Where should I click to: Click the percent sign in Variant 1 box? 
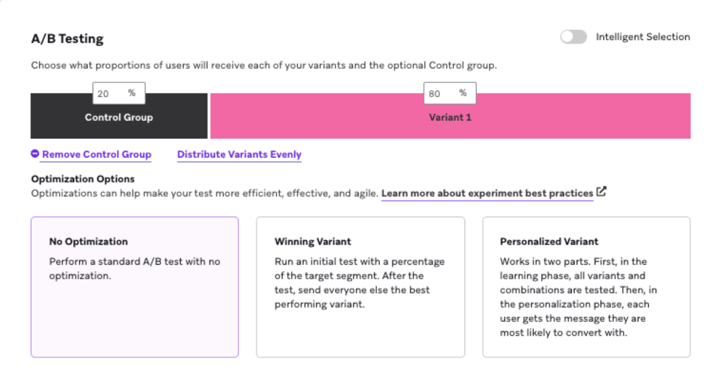point(463,93)
